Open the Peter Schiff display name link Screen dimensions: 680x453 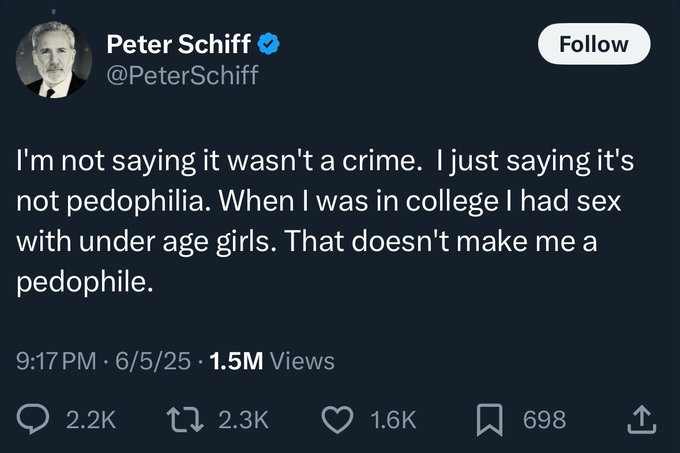pos(178,44)
